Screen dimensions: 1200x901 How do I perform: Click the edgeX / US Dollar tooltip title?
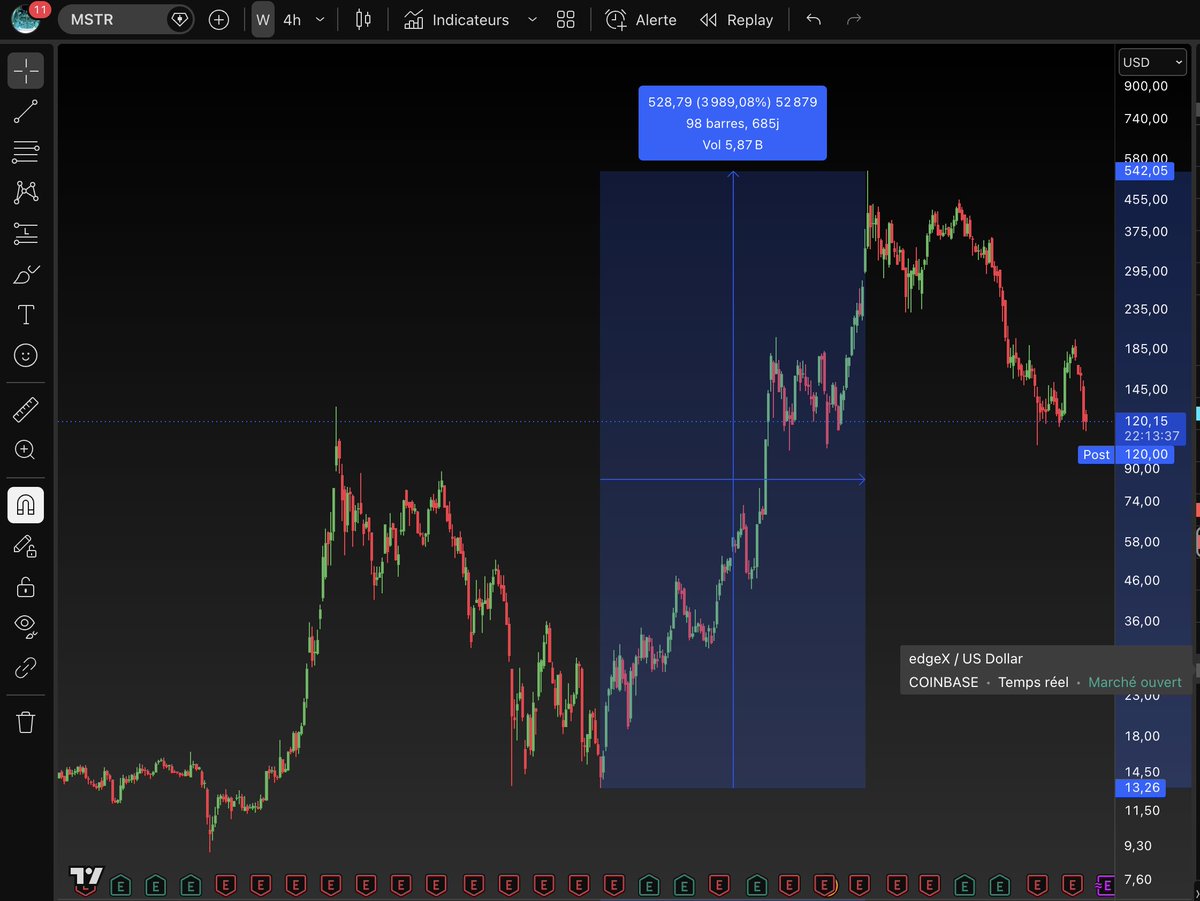[x=965, y=659]
